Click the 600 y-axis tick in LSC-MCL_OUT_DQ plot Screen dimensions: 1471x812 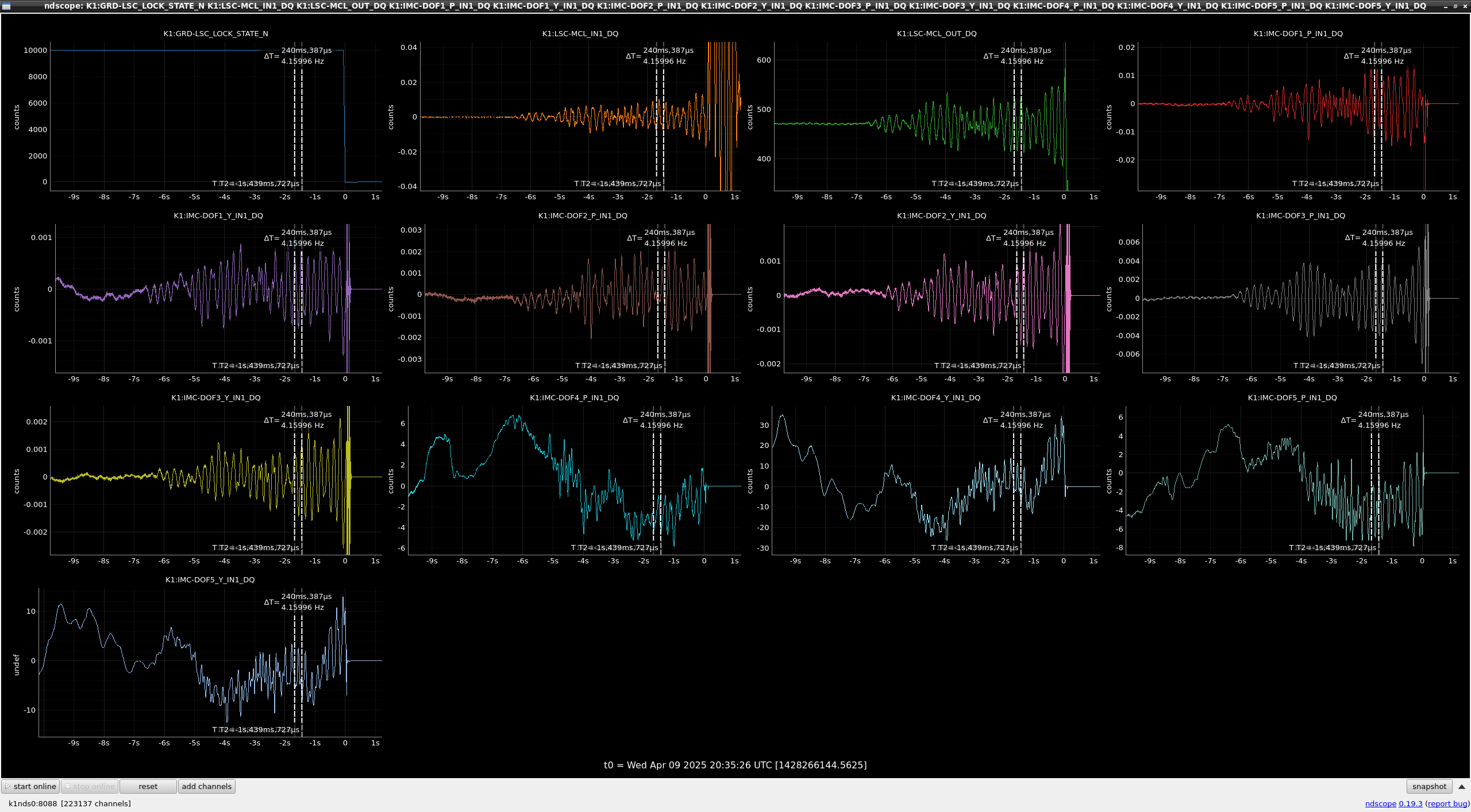(764, 60)
